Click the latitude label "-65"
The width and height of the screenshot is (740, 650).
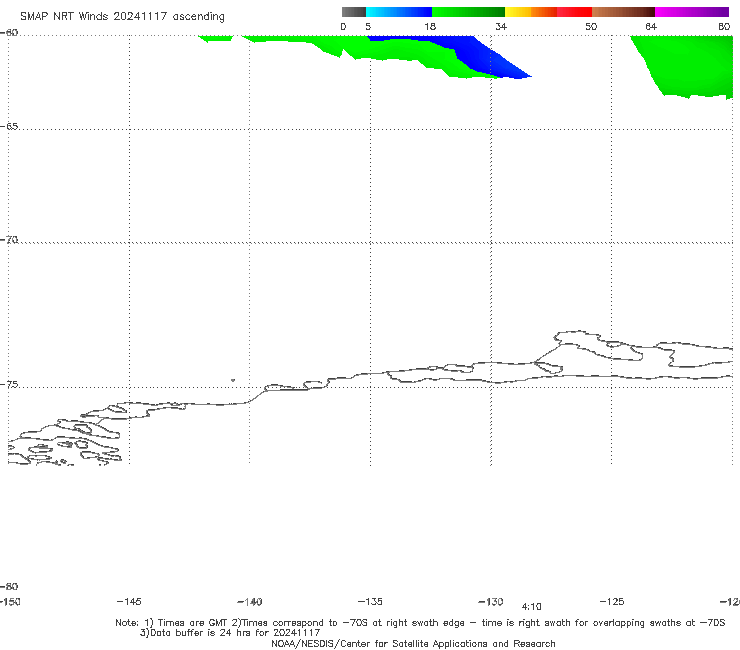click(9, 127)
